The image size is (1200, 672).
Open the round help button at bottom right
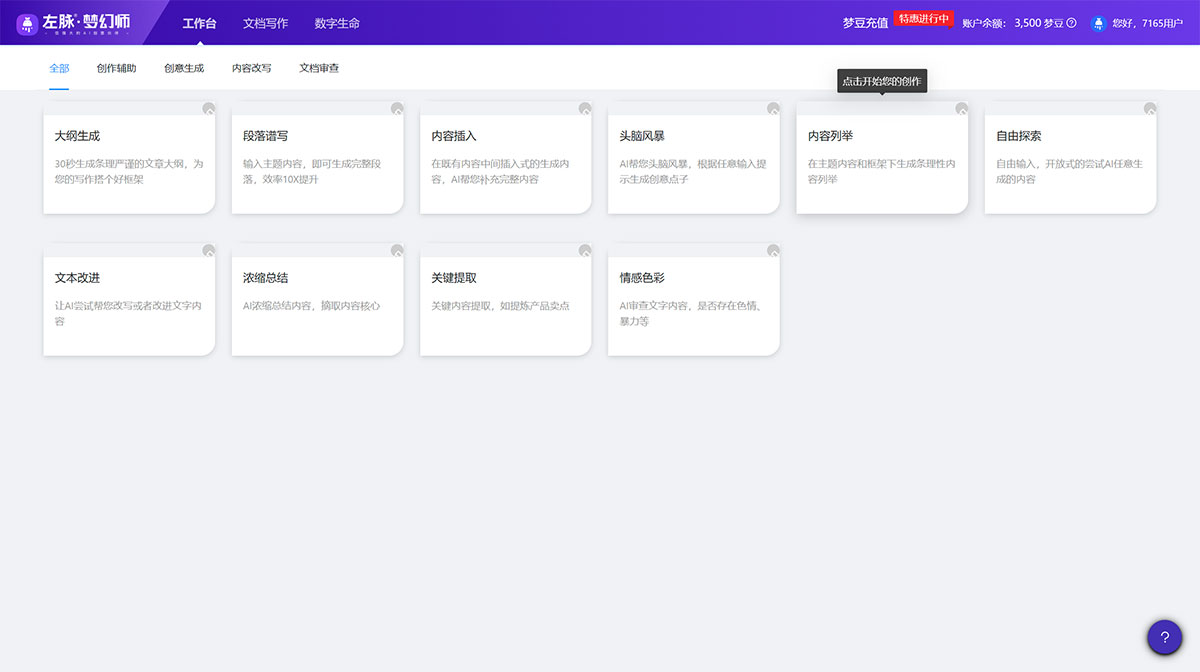pyautogui.click(x=1164, y=637)
